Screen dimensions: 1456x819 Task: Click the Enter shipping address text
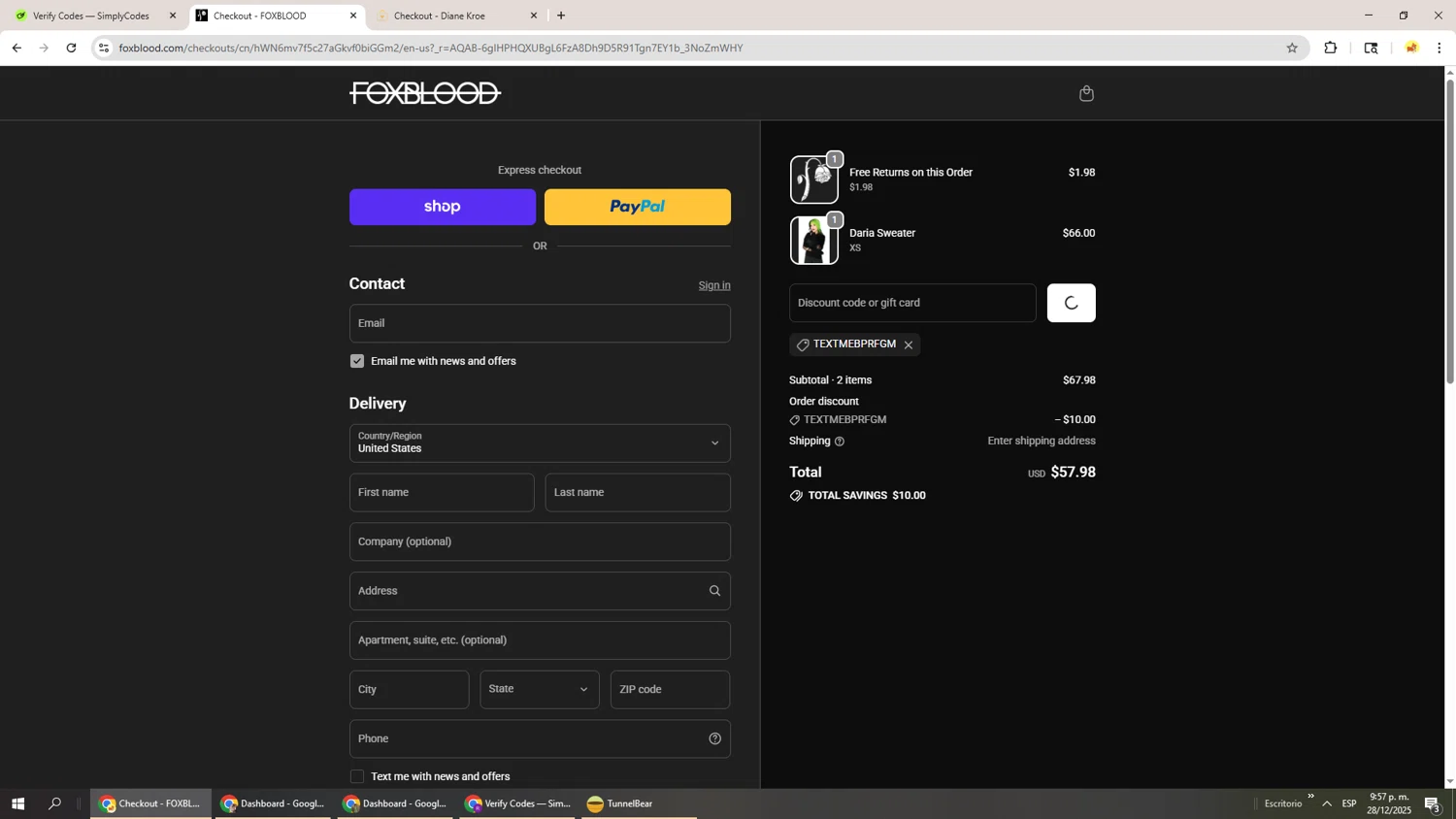tap(1042, 442)
